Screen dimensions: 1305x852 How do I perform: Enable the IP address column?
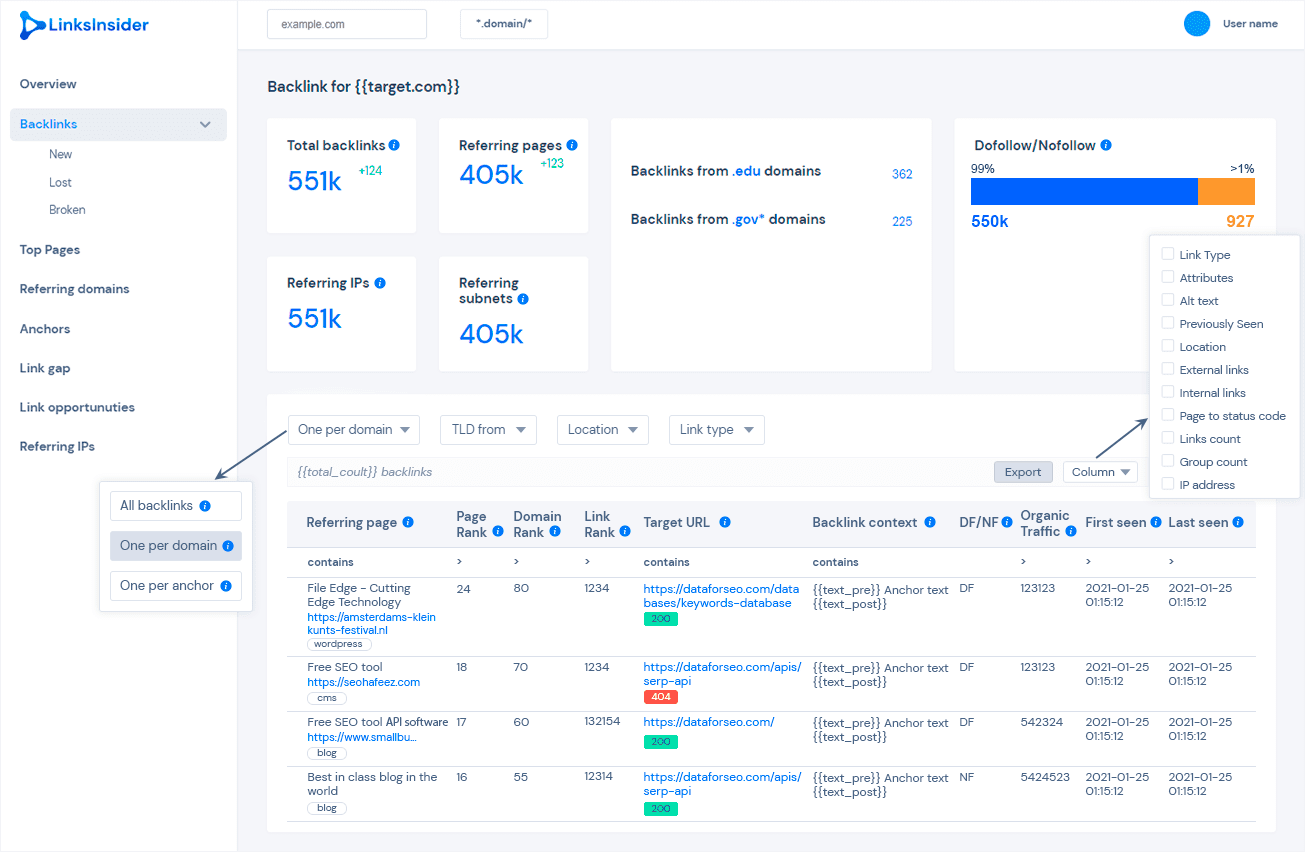[x=1166, y=484]
